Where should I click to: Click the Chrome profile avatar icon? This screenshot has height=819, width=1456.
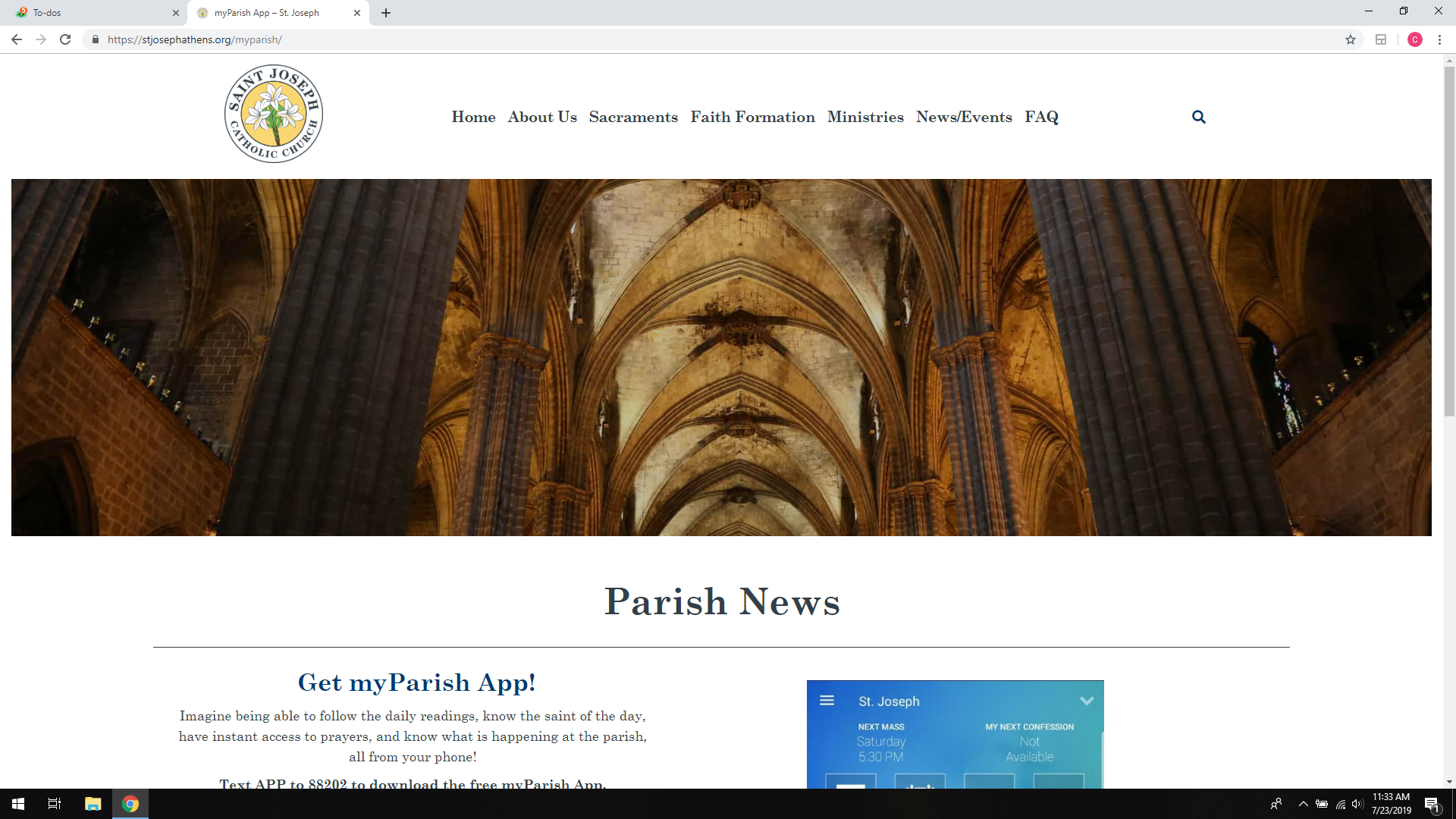pyautogui.click(x=1414, y=39)
